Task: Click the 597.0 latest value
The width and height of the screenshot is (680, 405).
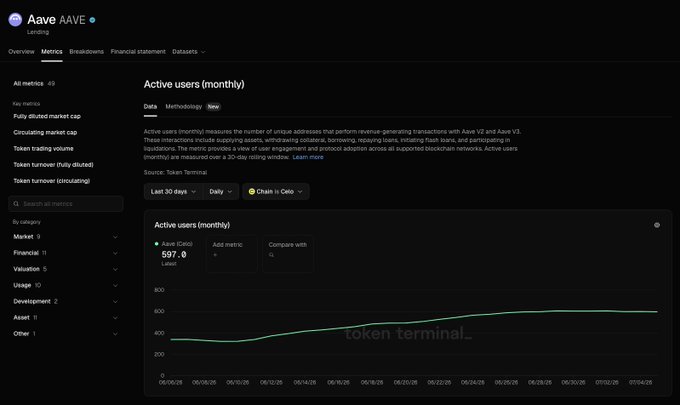Action: [x=174, y=255]
